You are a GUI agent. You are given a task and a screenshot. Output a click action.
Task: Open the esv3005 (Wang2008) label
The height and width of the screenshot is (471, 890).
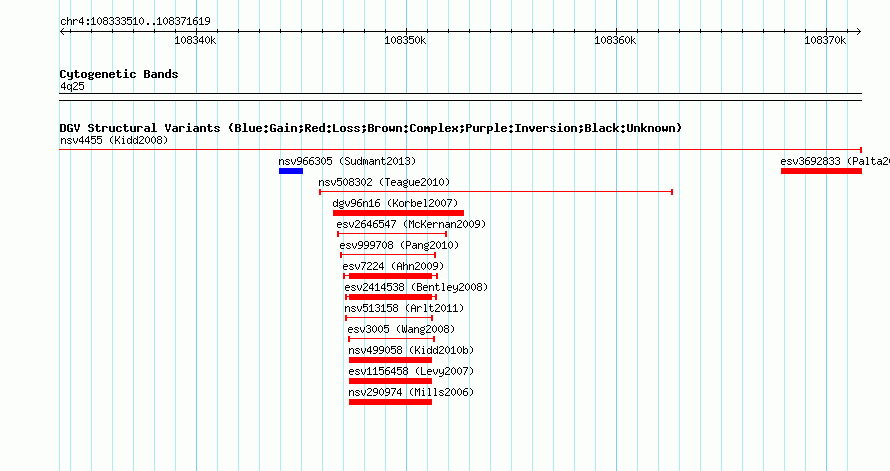401,329
